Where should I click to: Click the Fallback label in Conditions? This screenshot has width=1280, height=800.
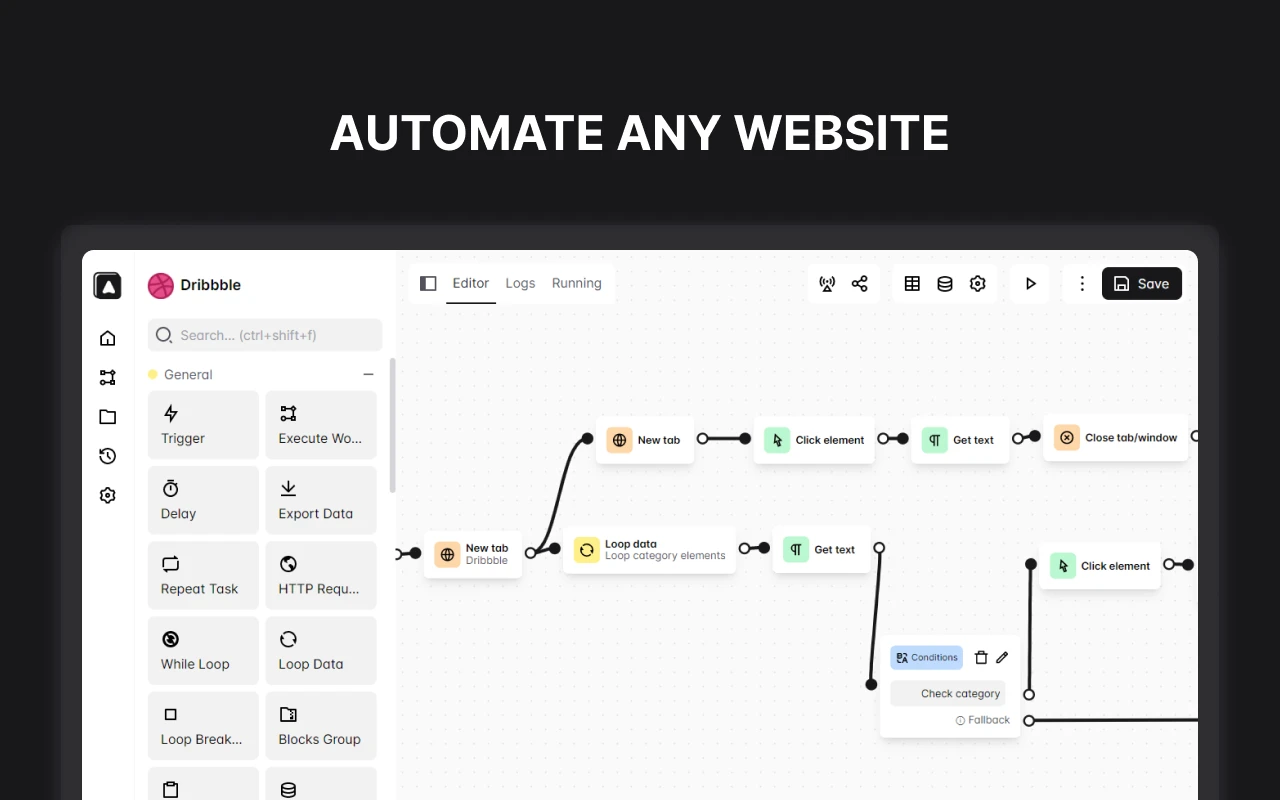coord(983,720)
